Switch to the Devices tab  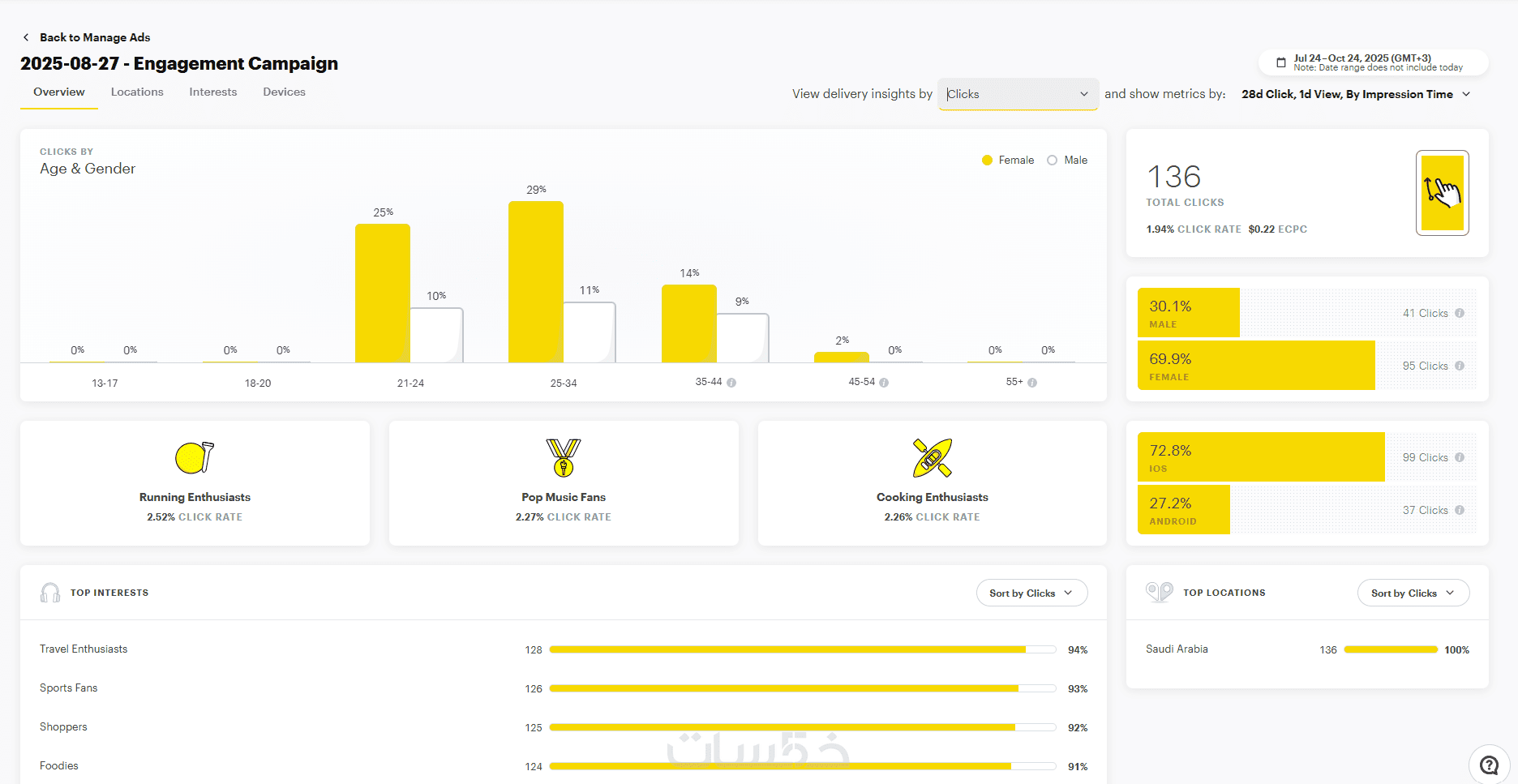(284, 92)
